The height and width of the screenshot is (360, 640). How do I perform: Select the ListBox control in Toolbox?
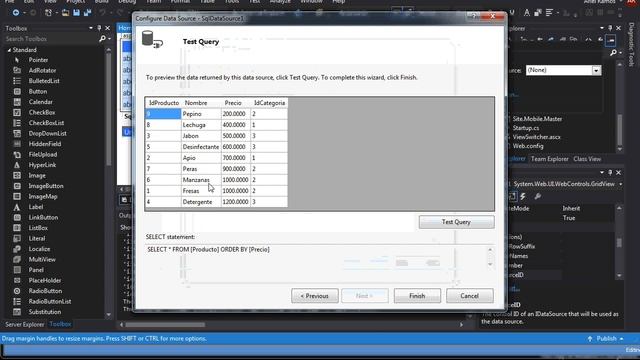pyautogui.click(x=38, y=228)
